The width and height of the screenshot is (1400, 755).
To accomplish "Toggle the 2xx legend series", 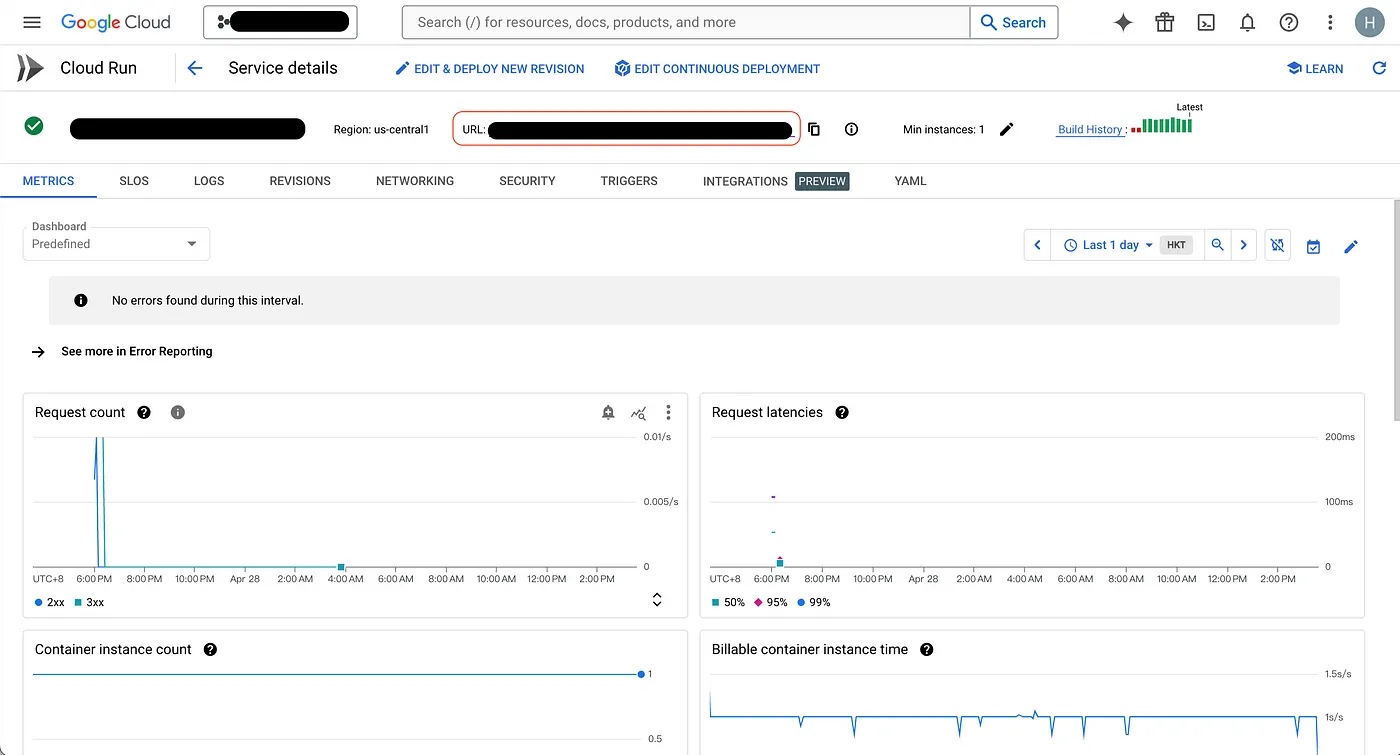I will click(x=49, y=602).
